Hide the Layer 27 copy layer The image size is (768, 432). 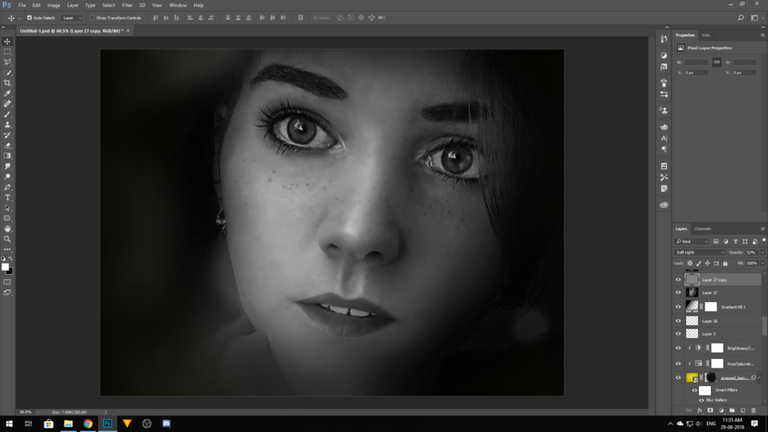pos(678,279)
